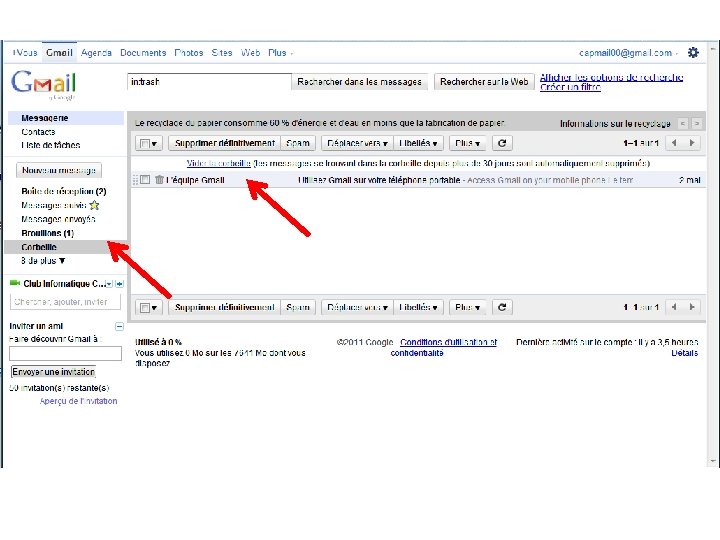The width and height of the screenshot is (720, 540).
Task: Click the Gmail logo
Action: [x=44, y=84]
